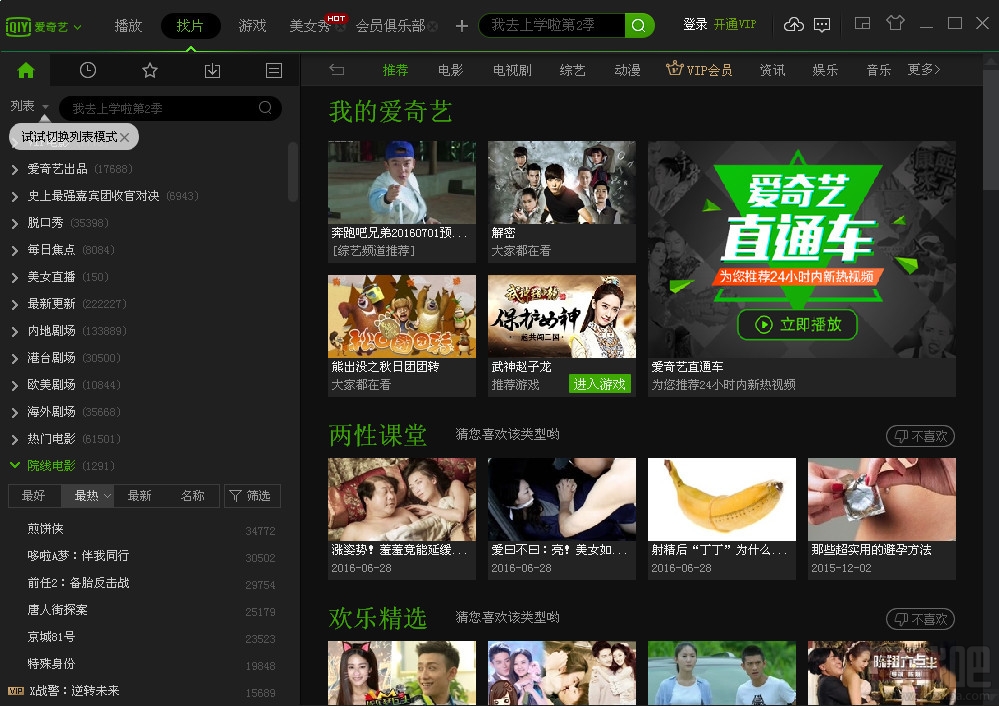Click the home icon in the sidebar
This screenshot has height=706, width=999.
pyautogui.click(x=25, y=70)
